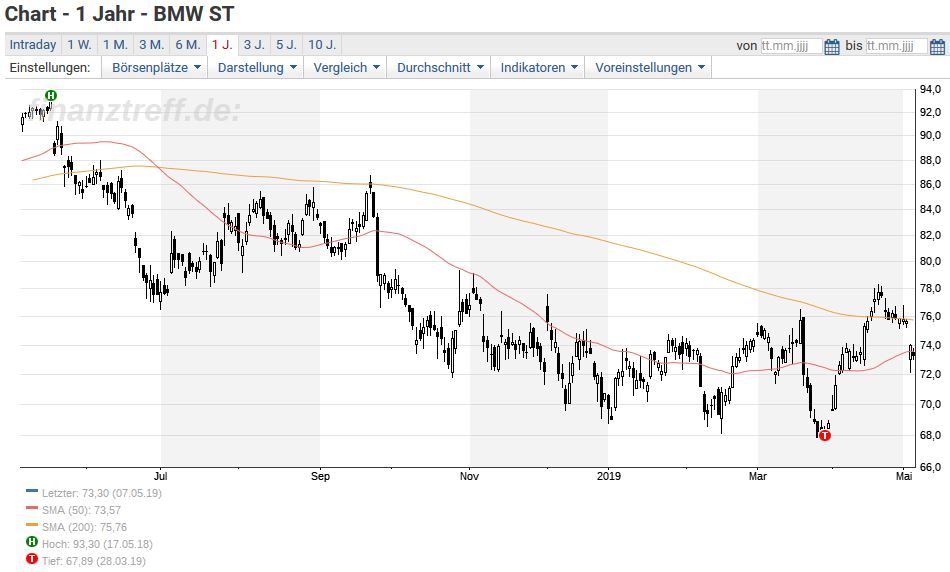Switch to the 3 J. range tab
950x572 pixels.
coord(254,45)
